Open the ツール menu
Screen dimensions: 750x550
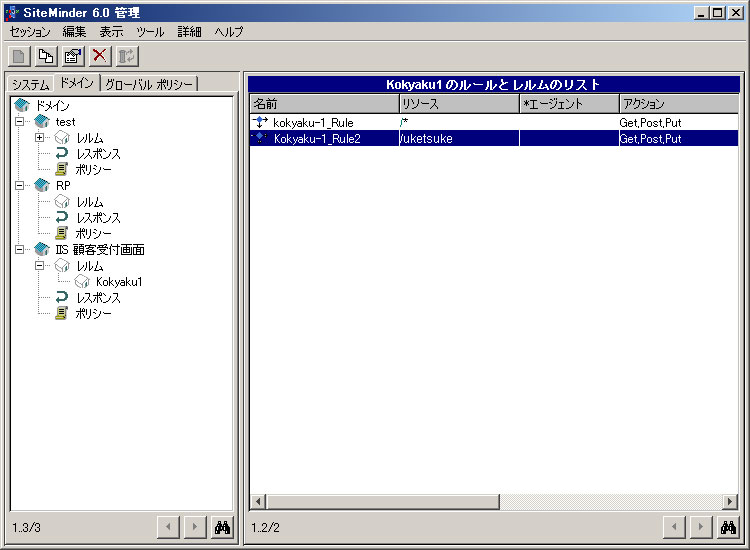click(x=150, y=32)
